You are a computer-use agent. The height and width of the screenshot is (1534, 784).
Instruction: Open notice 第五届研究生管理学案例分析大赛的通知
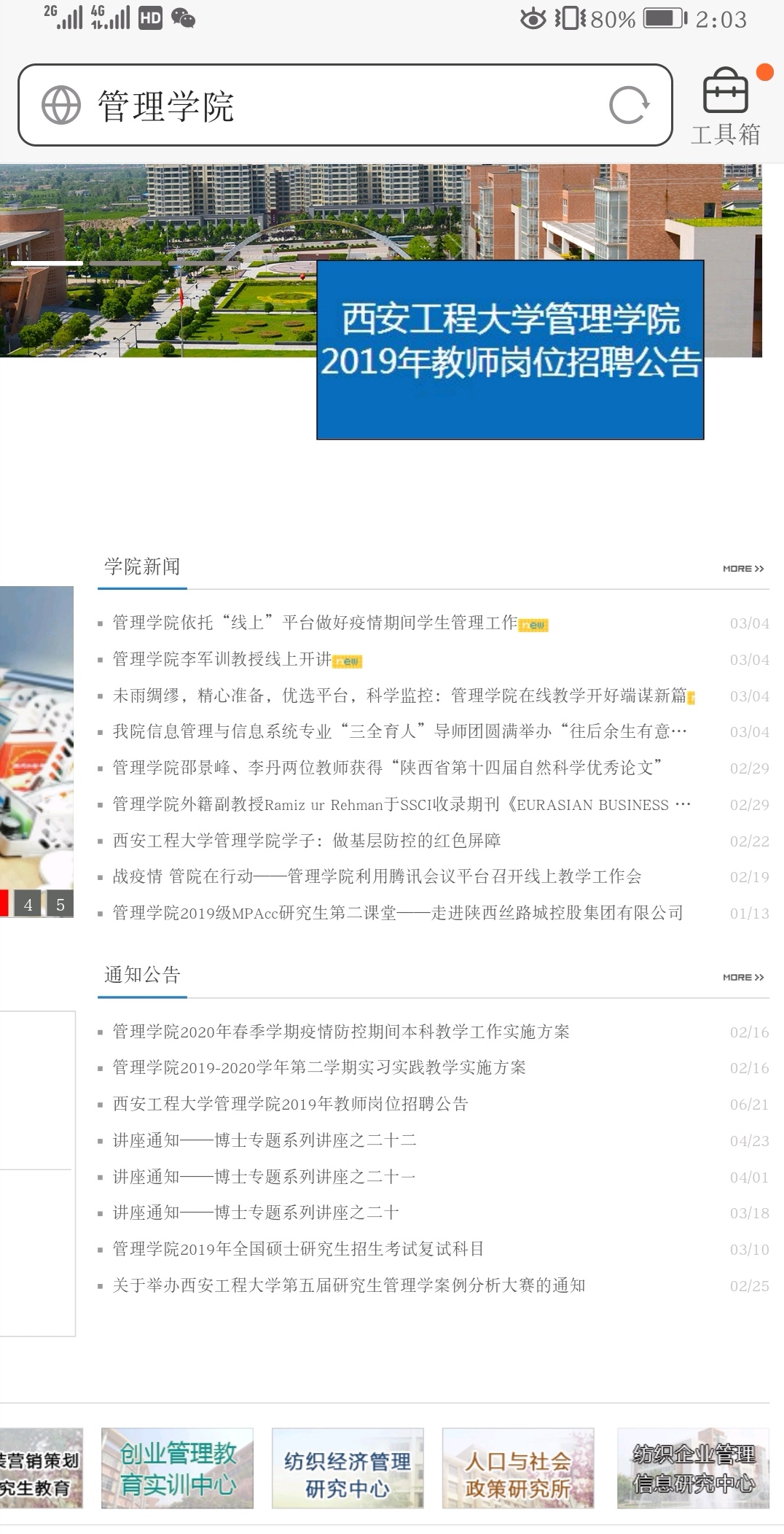click(349, 1285)
